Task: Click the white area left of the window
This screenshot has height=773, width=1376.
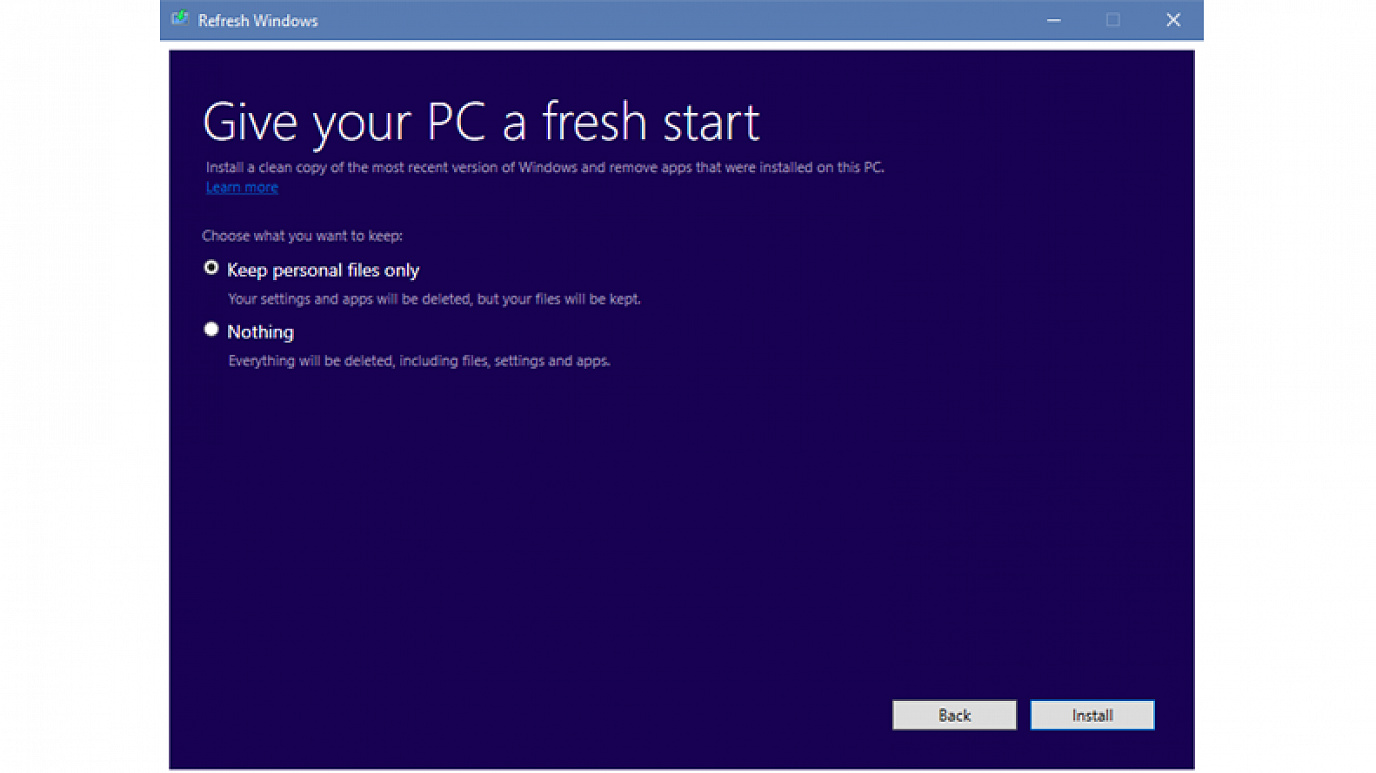Action: coord(80,400)
